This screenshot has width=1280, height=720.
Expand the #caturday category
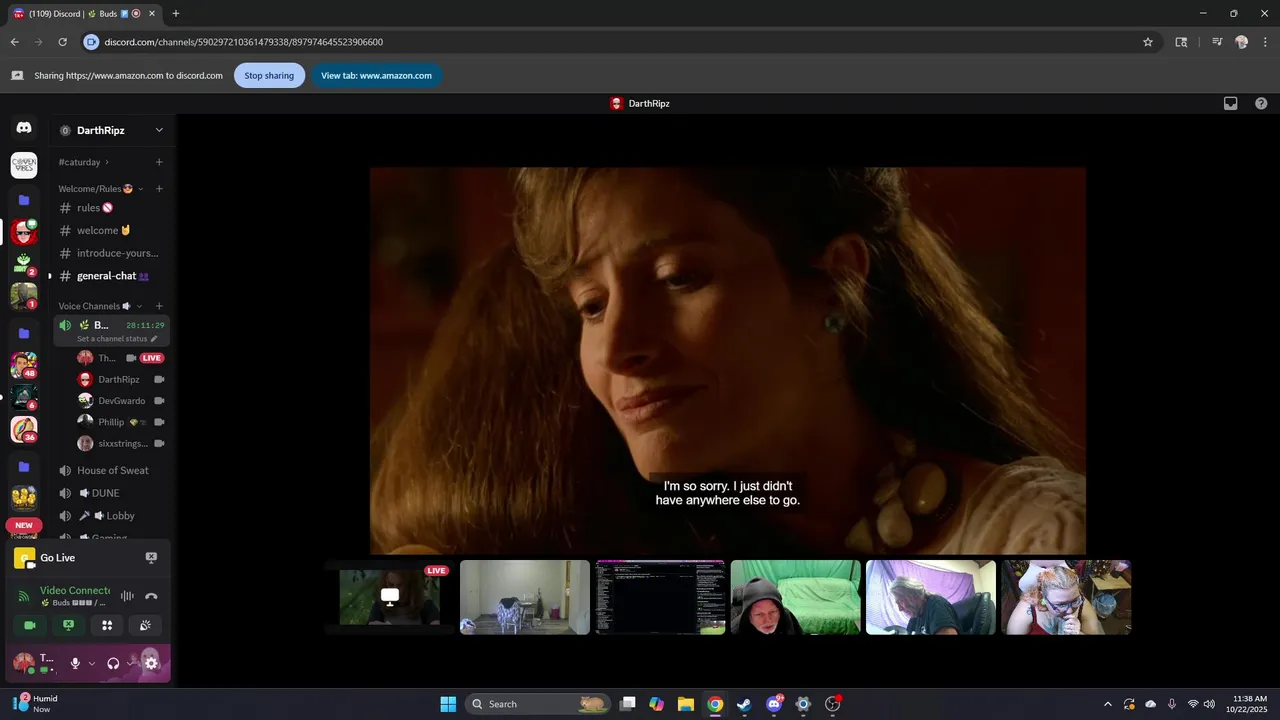107,162
